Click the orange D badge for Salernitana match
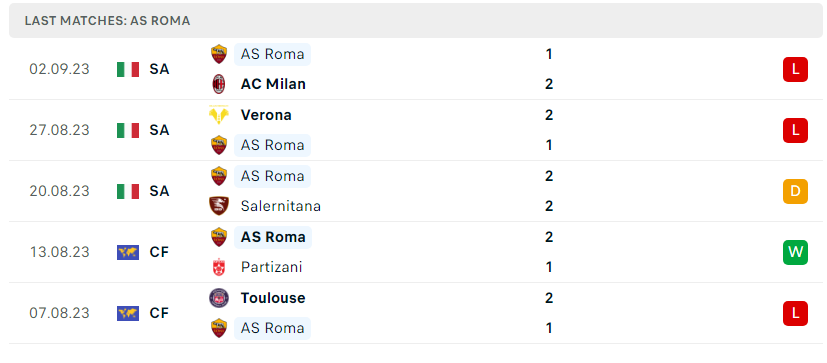Screen dimensions: 827x363 coord(795,192)
